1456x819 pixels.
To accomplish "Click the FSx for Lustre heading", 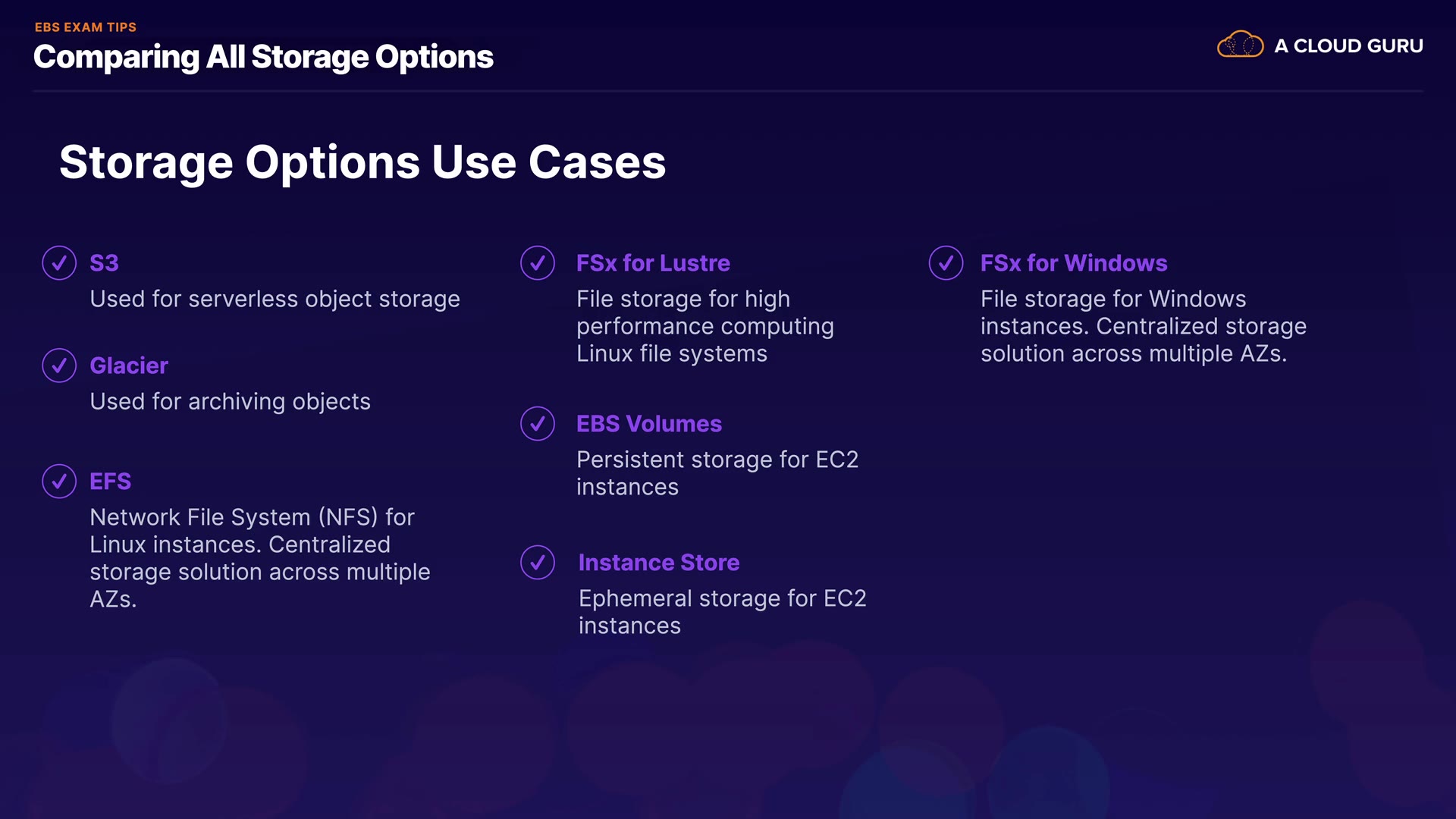I will (x=653, y=263).
